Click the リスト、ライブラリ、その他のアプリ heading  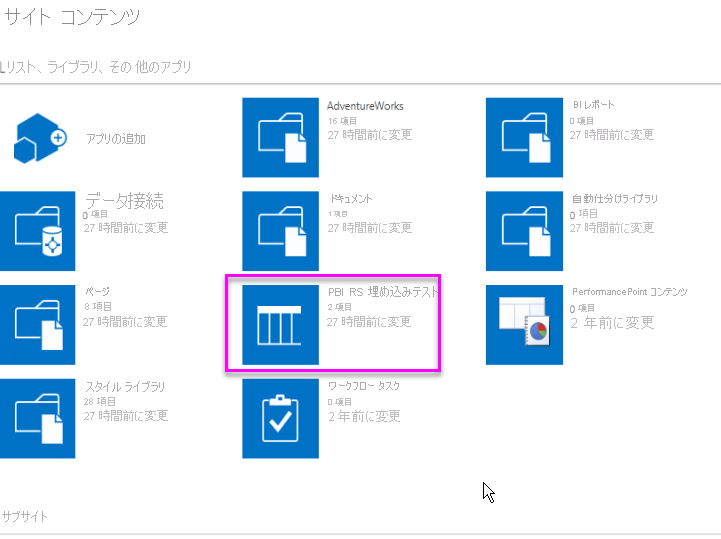96,67
